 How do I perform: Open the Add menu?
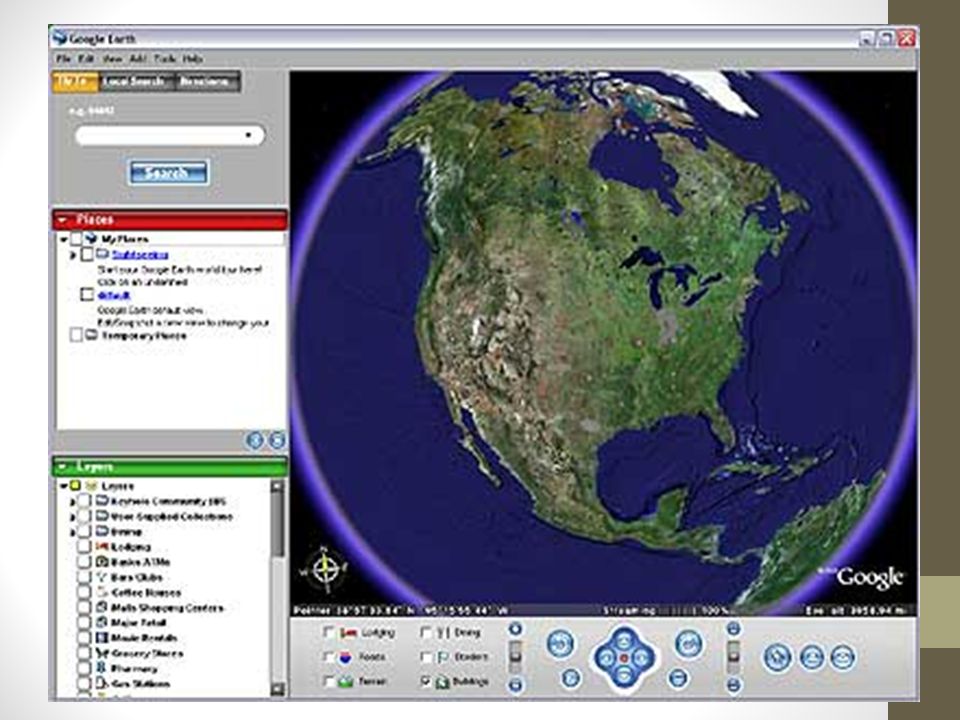coord(138,59)
